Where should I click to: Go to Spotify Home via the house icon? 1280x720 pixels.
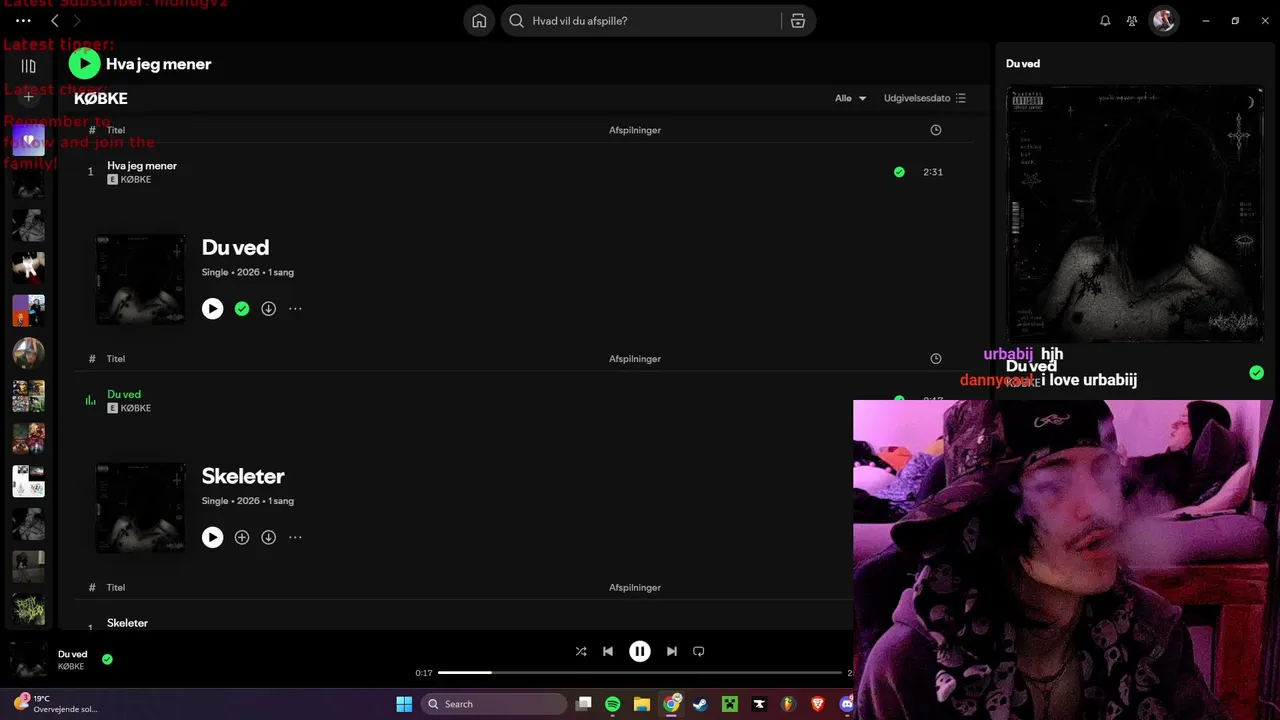[479, 21]
